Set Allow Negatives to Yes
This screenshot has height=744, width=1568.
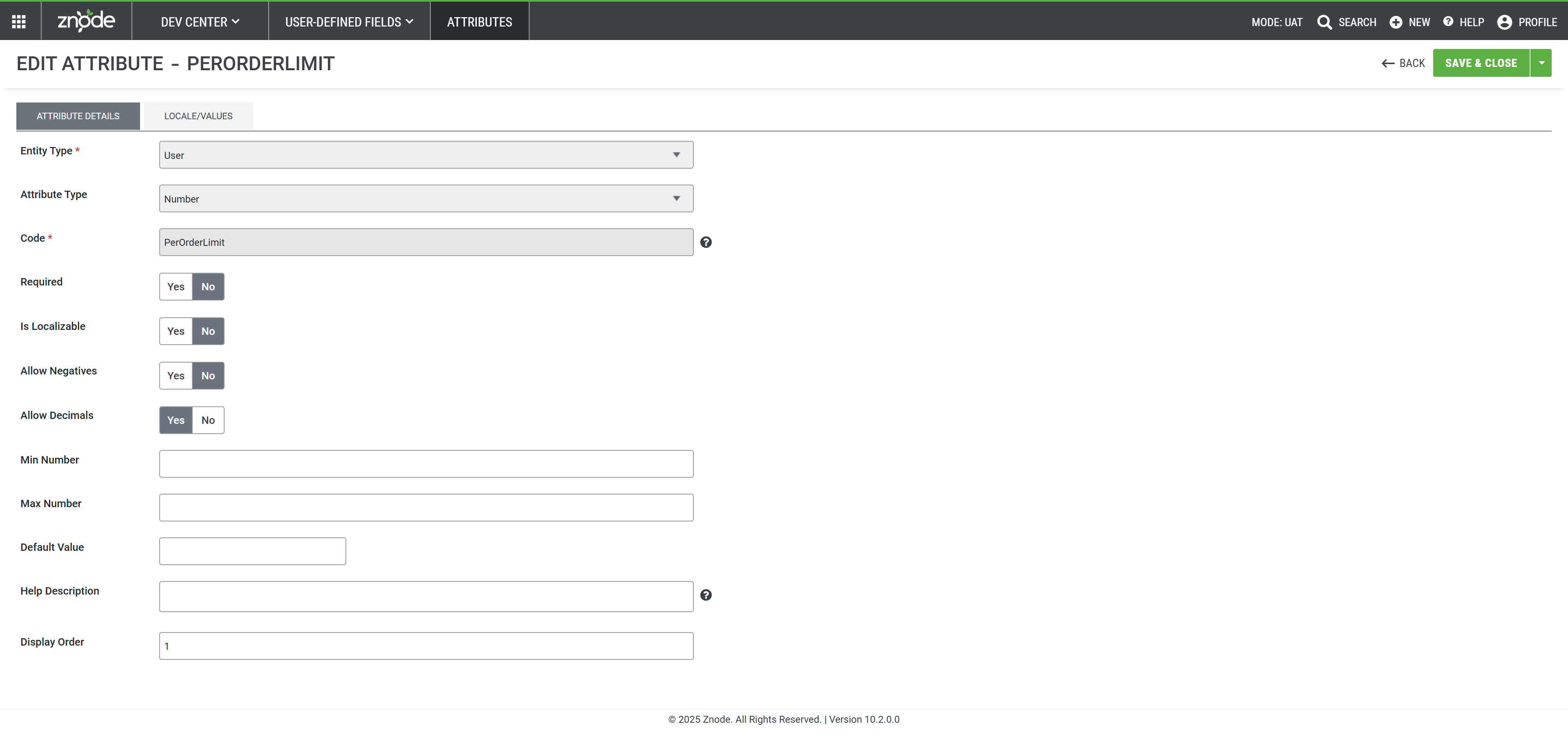coord(176,376)
